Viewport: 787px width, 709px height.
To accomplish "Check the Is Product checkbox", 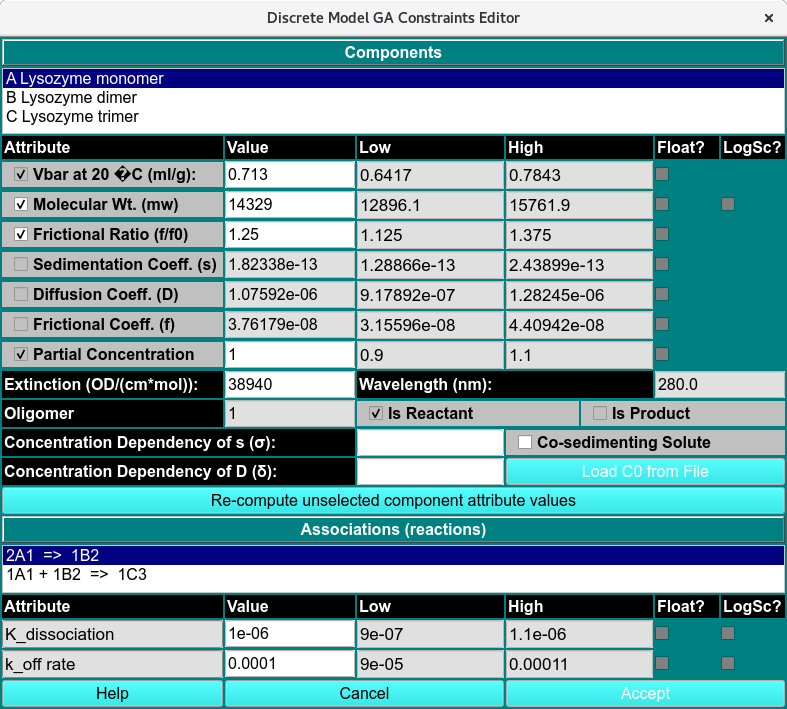I will (599, 413).
